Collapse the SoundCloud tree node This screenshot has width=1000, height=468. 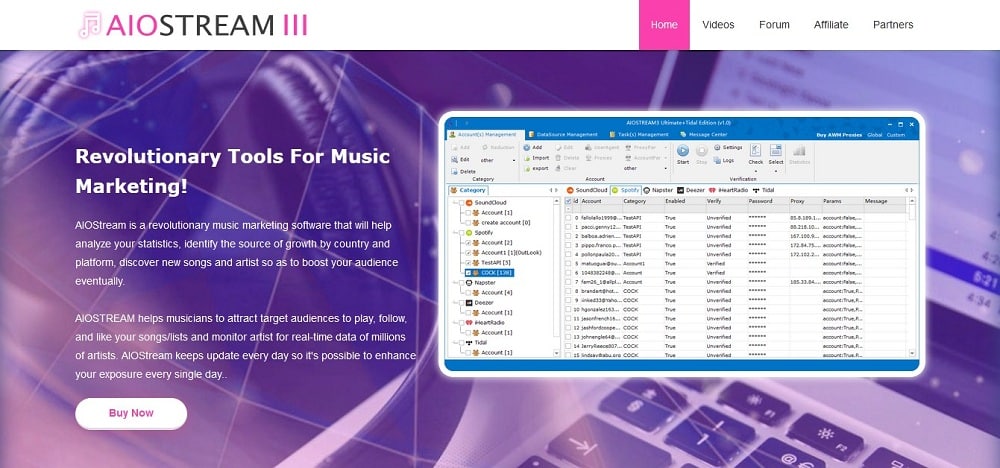pos(454,202)
